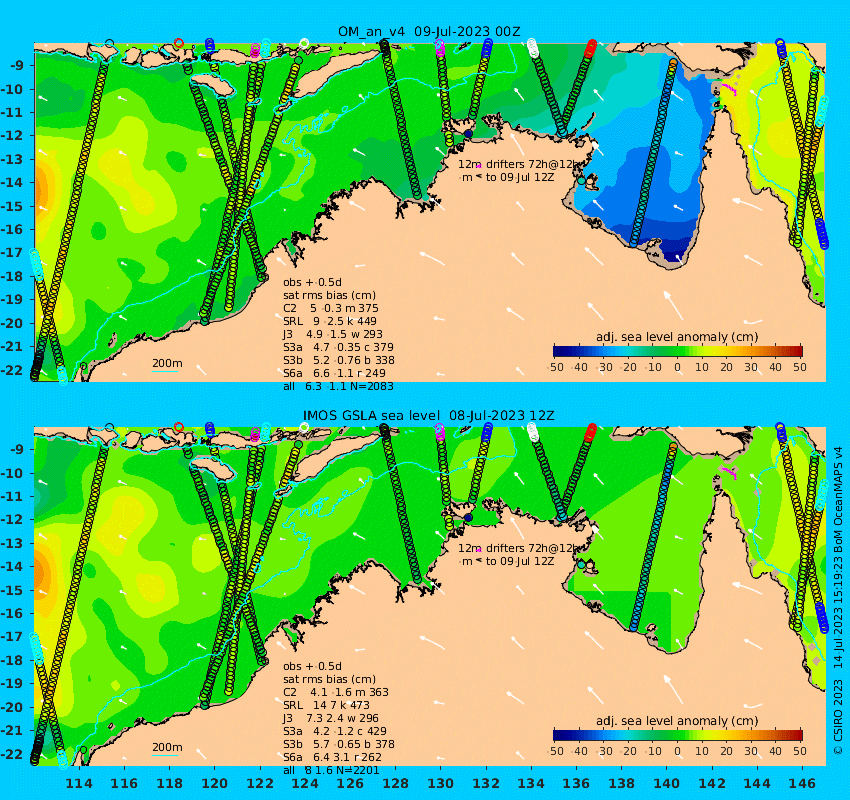Click 'sat rms bias (cm)' header in bottom panel
Screen dimensions: 850x800
click(x=329, y=679)
